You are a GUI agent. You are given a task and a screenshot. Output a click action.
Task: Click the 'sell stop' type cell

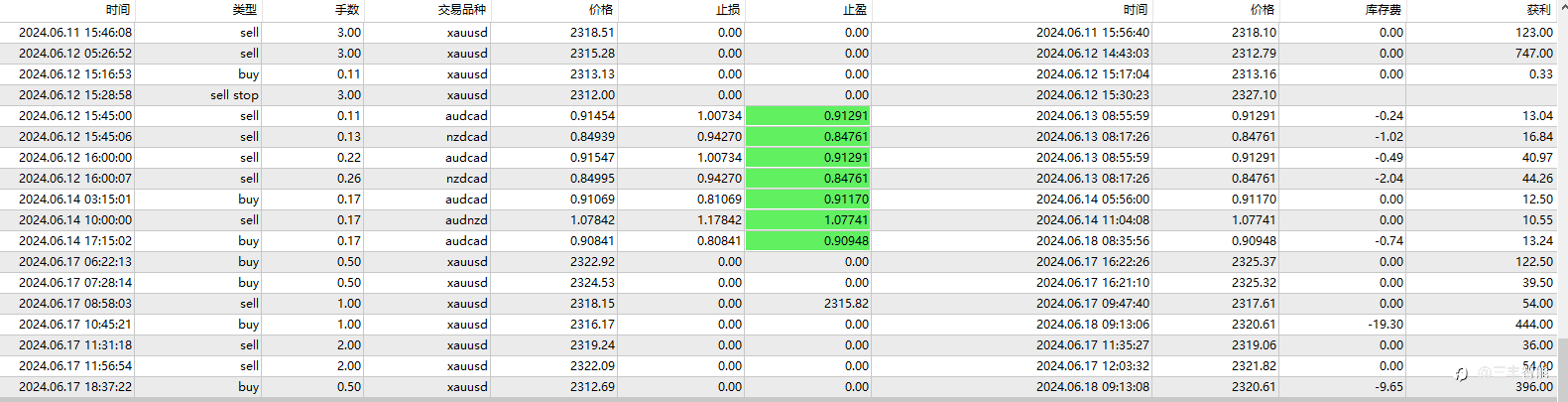coord(234,94)
